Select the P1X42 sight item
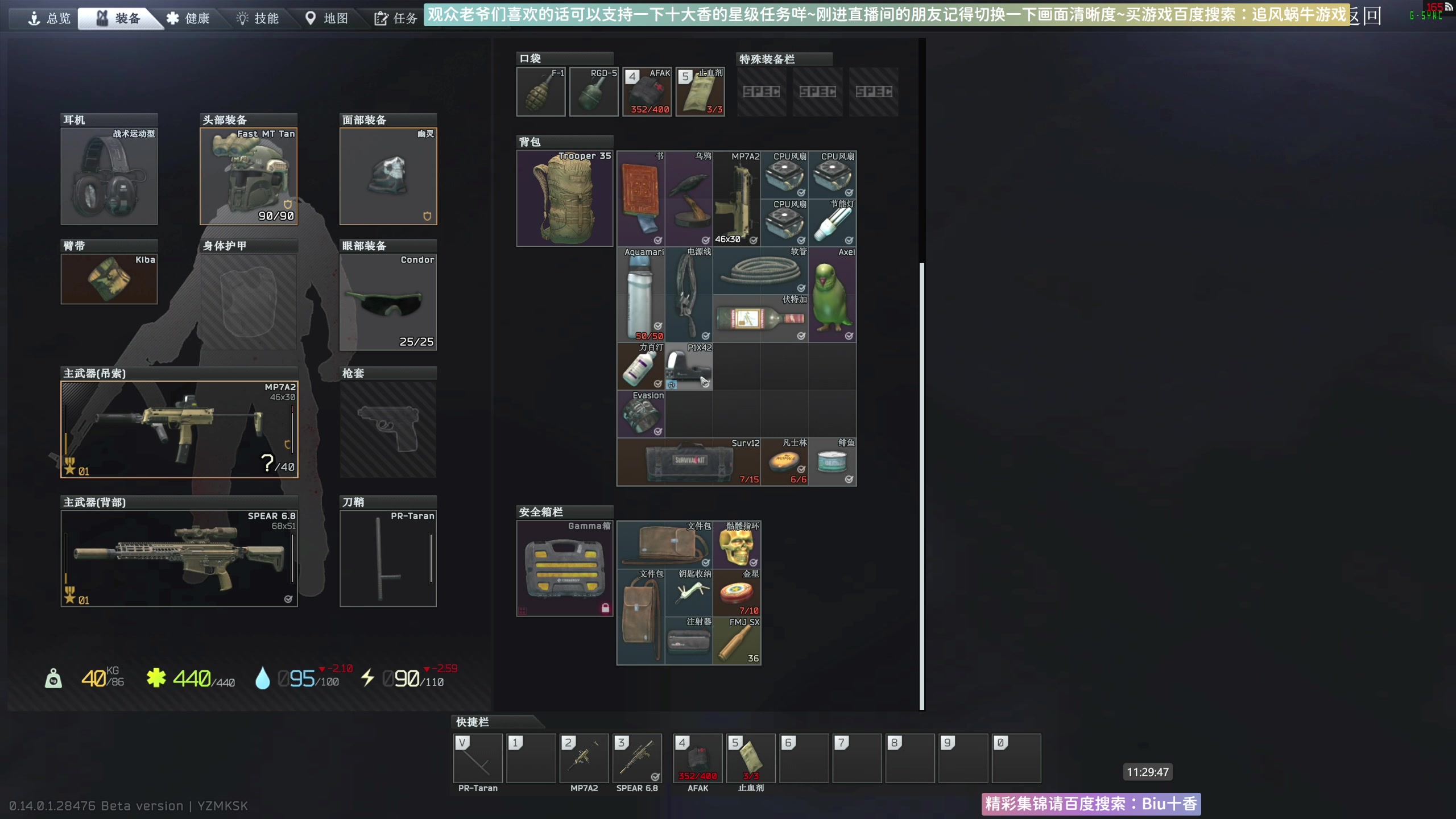 click(x=689, y=366)
